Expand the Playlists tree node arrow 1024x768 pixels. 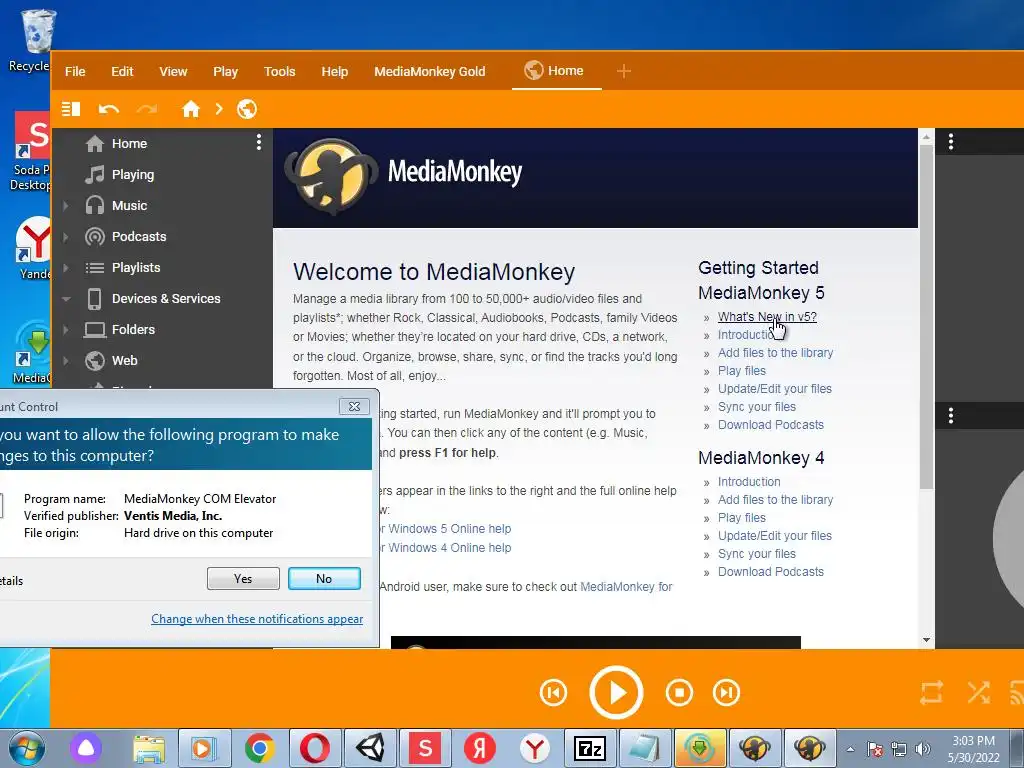[65, 268]
